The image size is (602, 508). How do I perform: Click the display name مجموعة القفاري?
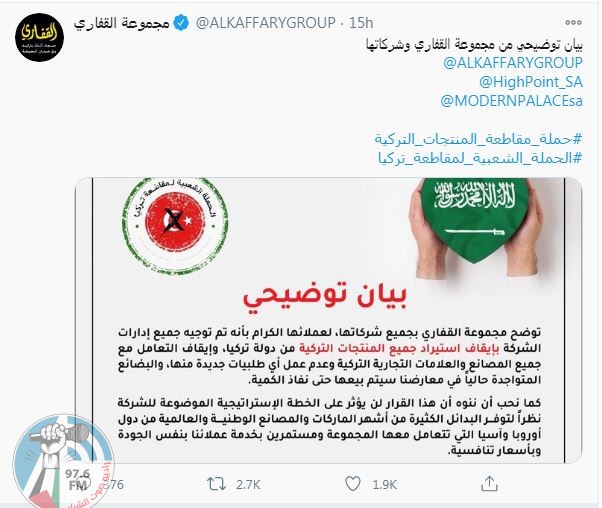pyautogui.click(x=121, y=23)
